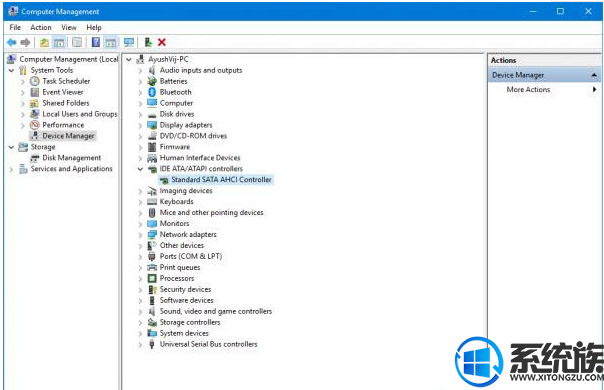This screenshot has height=390, width=604.
Task: Select the Storage controllers category
Action: [190, 322]
